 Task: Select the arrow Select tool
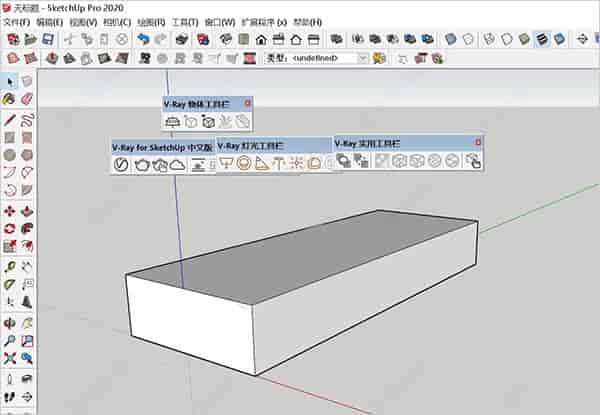(x=10, y=81)
